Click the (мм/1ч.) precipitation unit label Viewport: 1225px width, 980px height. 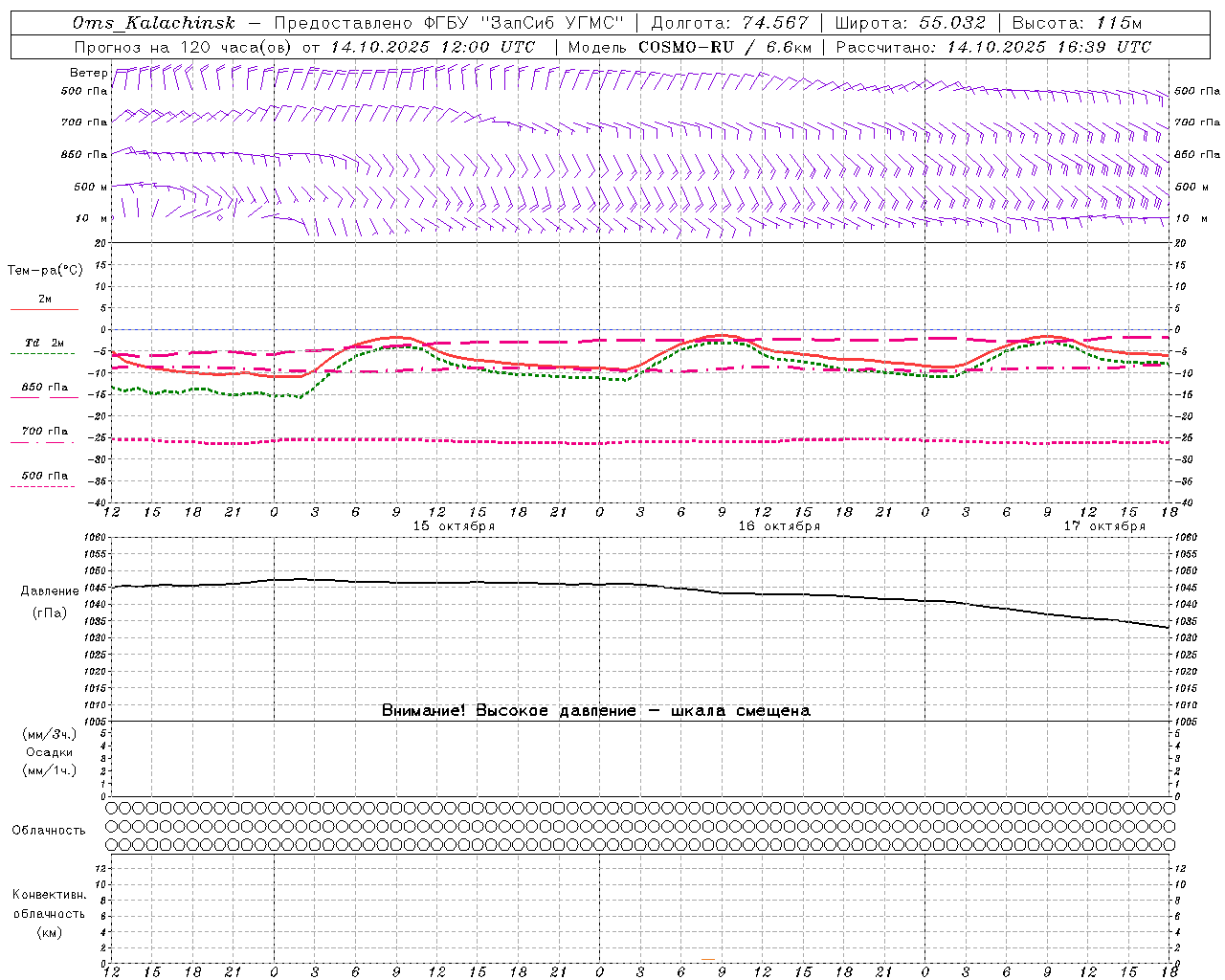click(50, 770)
